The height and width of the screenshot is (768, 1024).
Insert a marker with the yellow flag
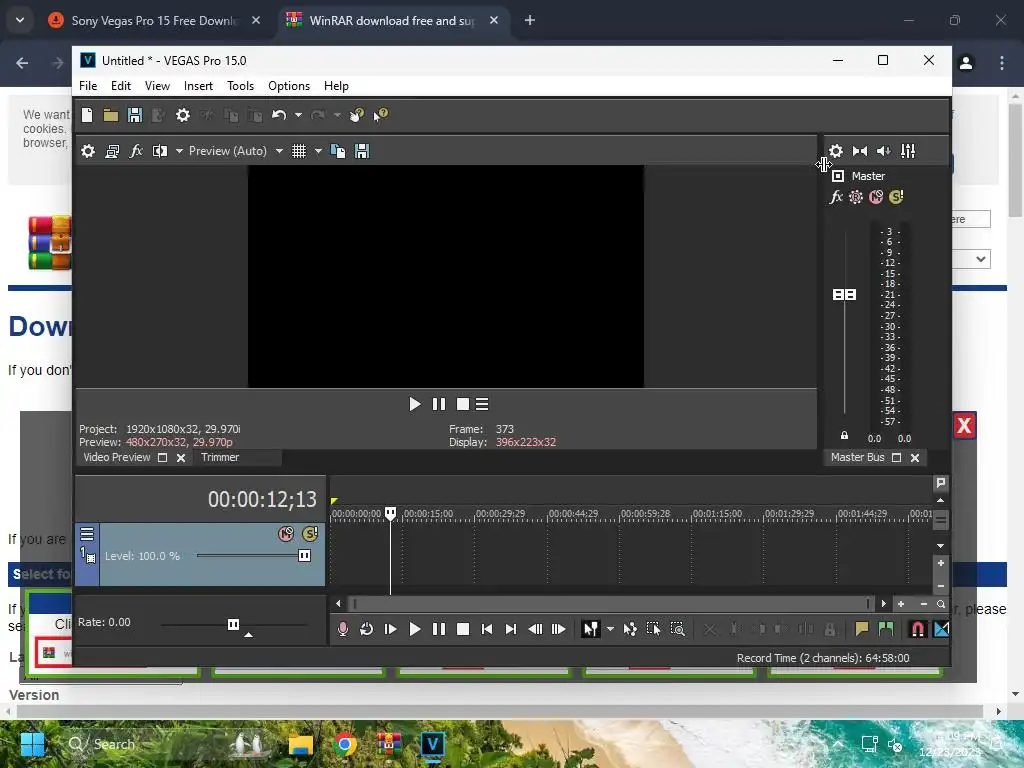[861, 629]
